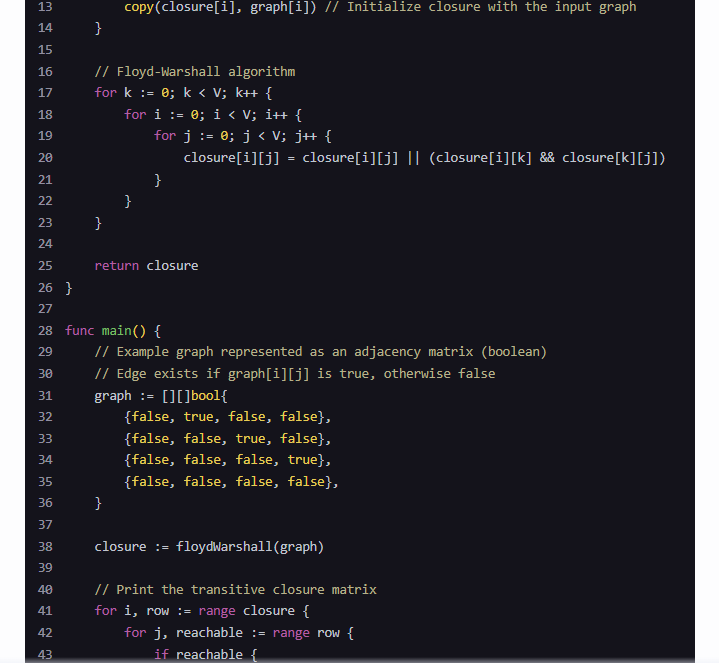The image size is (719, 663).
Task: Click the 'copy' function call on line 13
Action: [139, 7]
